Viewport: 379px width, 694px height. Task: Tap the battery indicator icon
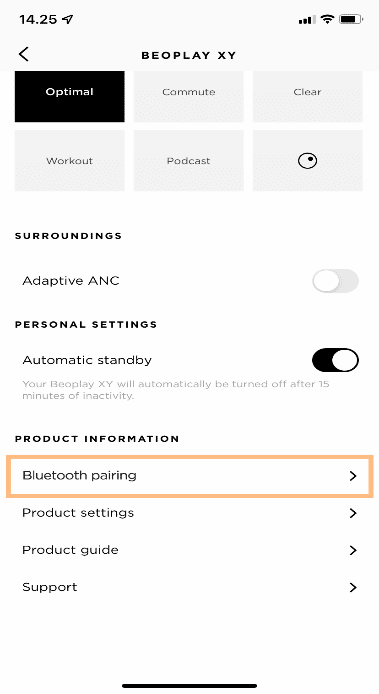click(351, 19)
